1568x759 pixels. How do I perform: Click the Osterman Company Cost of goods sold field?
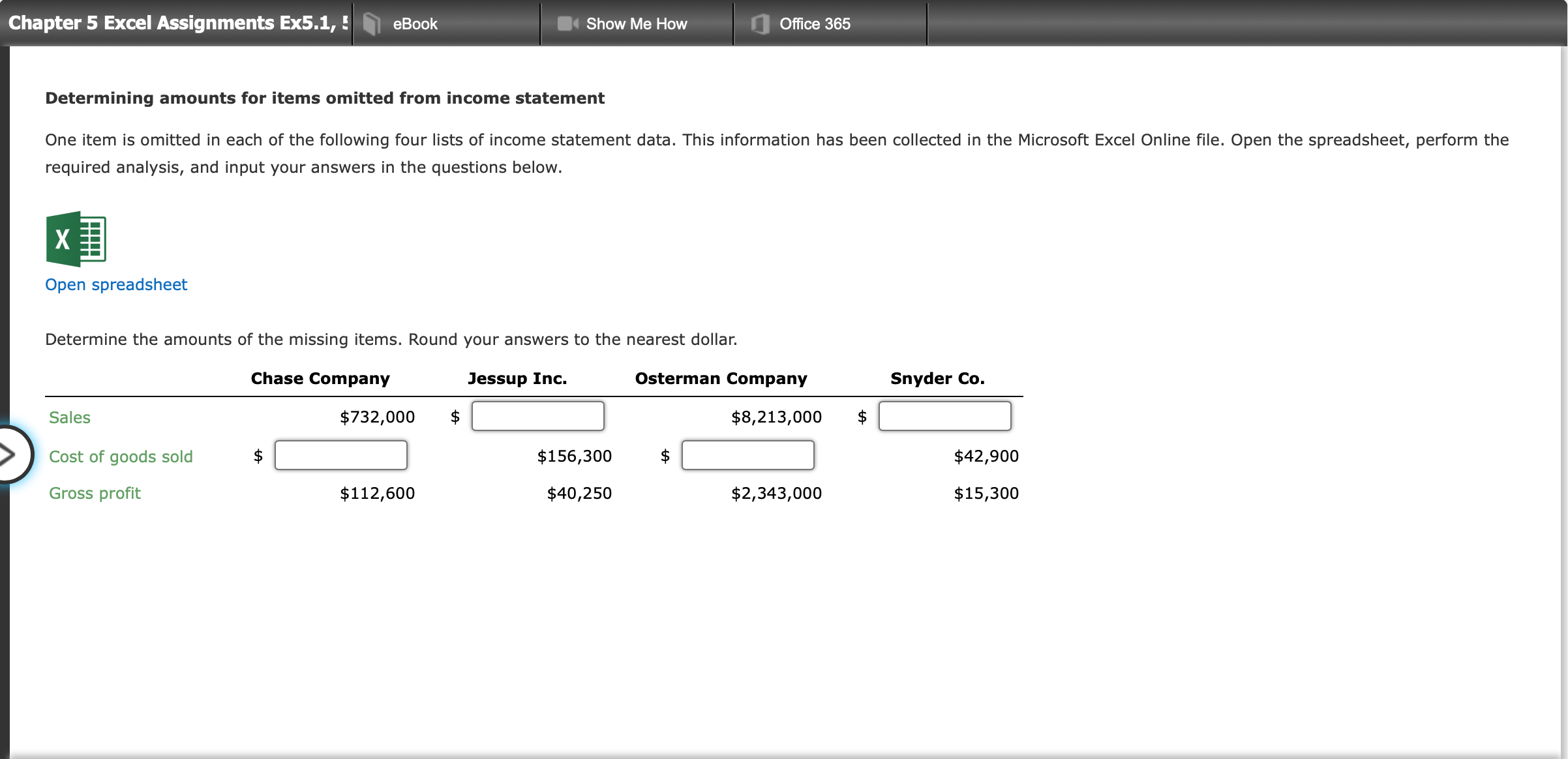[747, 455]
